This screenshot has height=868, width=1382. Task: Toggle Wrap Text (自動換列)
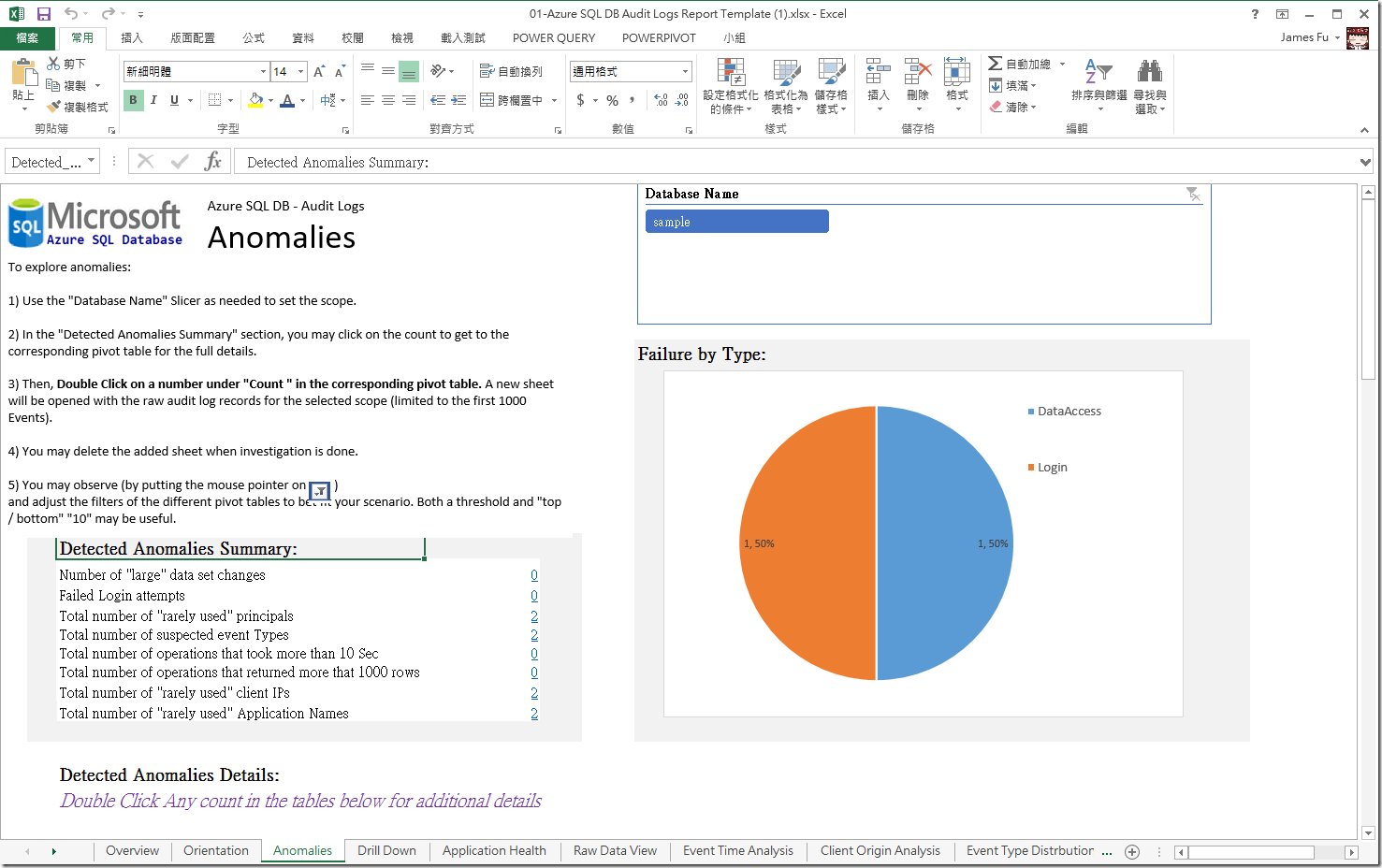click(511, 71)
